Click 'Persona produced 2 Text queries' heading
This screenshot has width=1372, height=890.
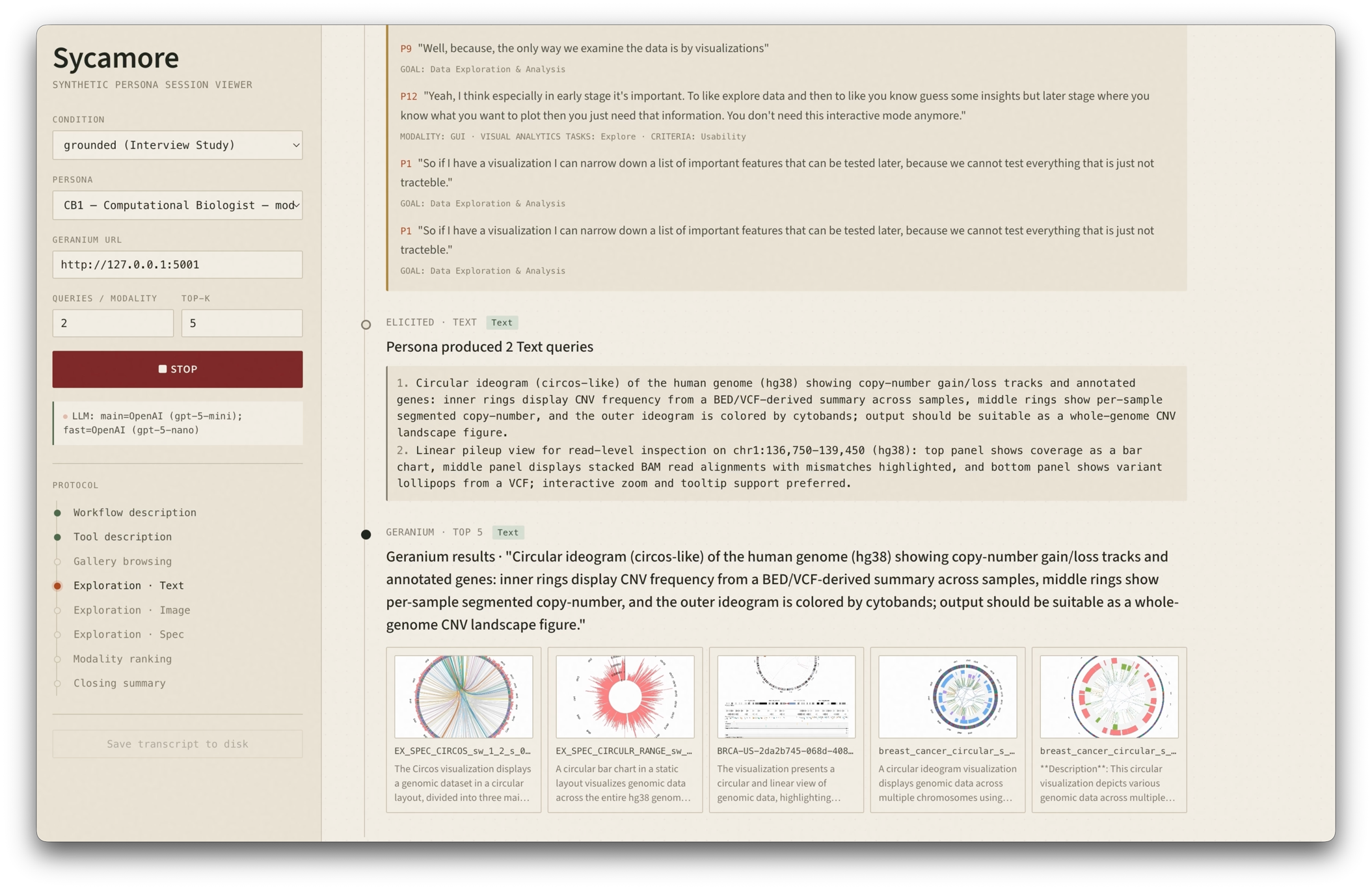pyautogui.click(x=489, y=347)
